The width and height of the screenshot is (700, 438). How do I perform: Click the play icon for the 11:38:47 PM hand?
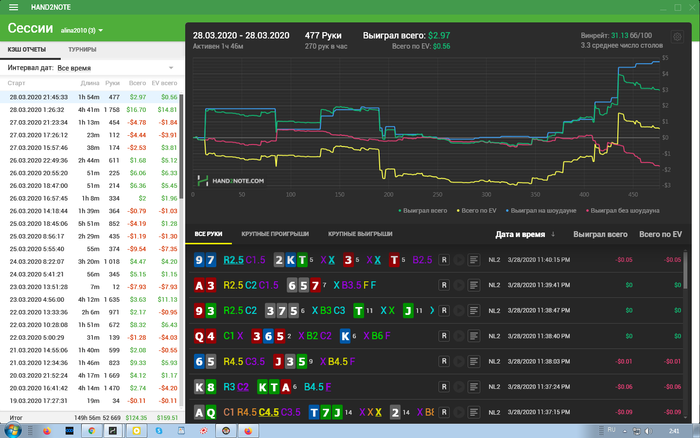coord(459,310)
